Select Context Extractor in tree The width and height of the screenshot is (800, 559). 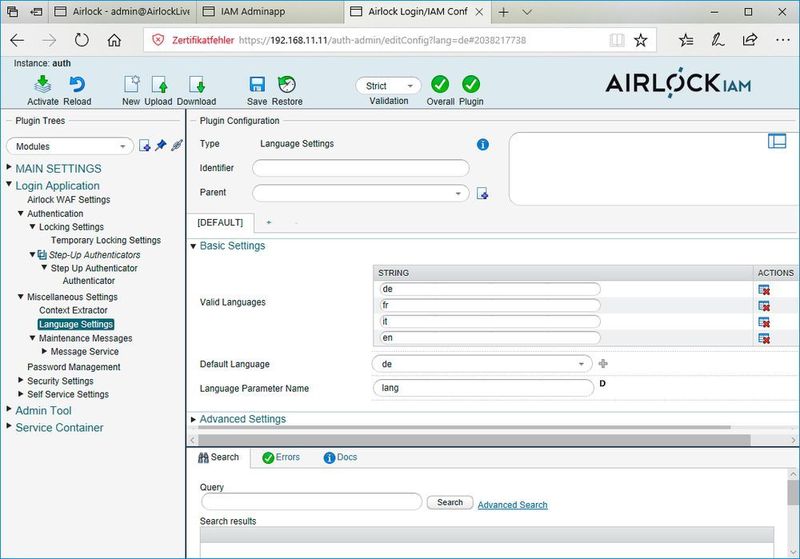(x=73, y=310)
